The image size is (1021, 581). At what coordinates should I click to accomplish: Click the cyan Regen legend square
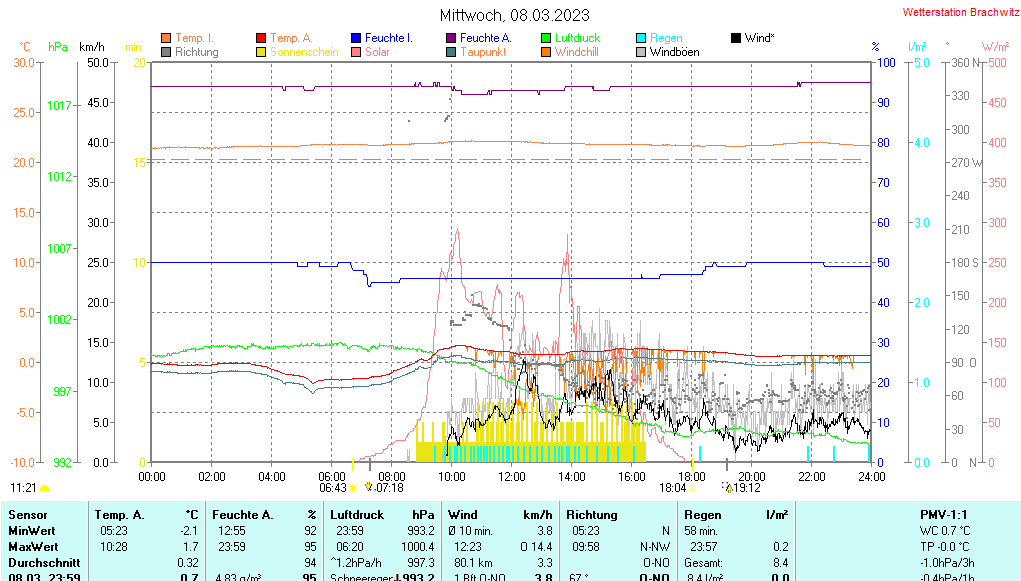point(641,38)
